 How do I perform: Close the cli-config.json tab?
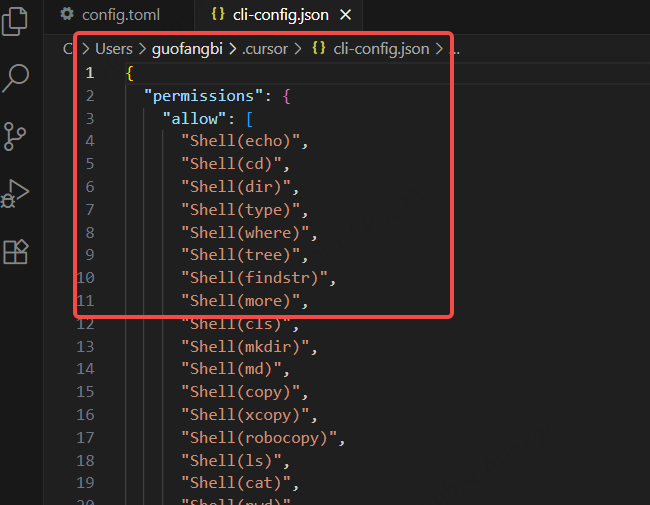345,15
